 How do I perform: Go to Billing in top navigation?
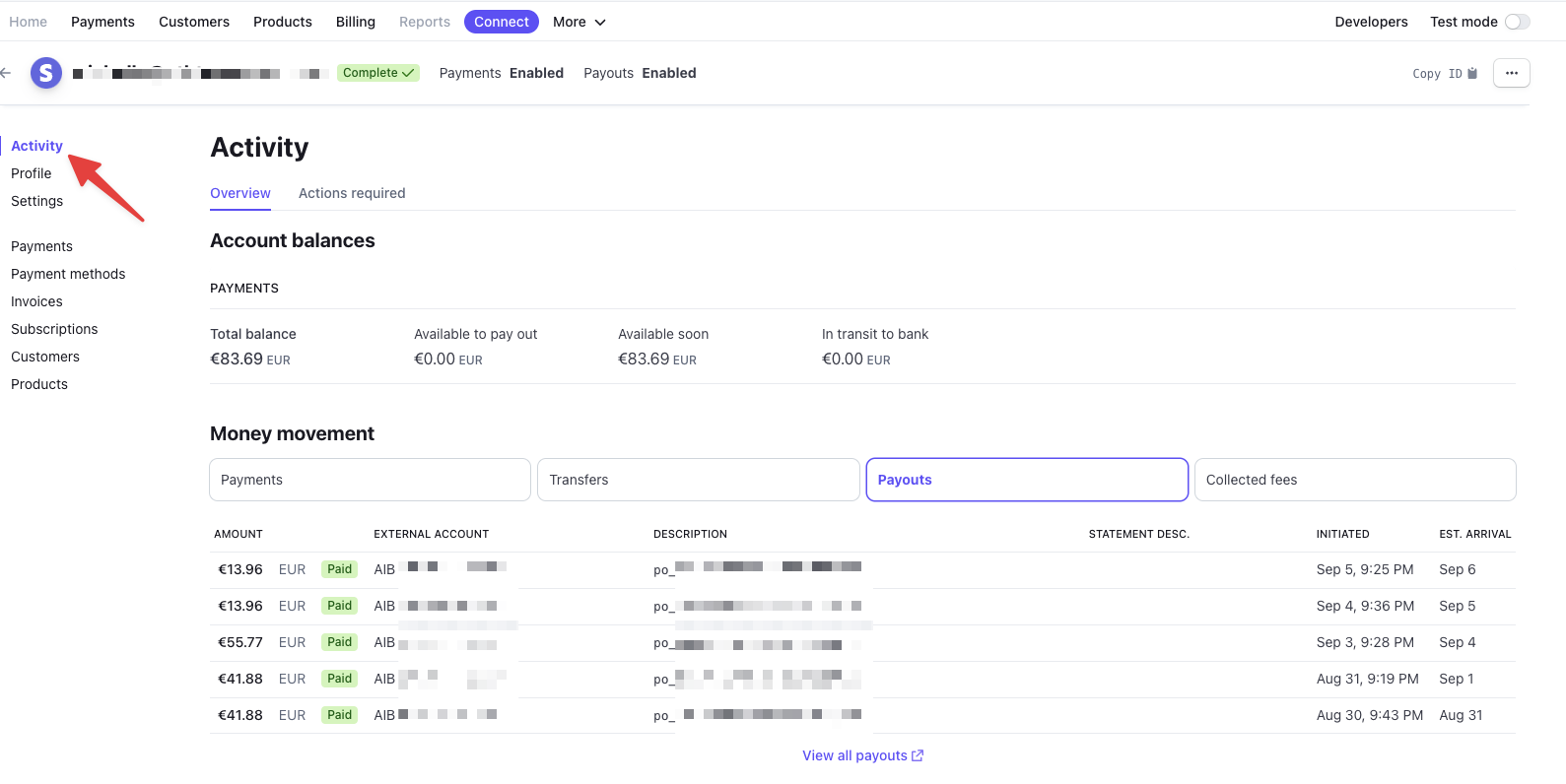point(355,22)
